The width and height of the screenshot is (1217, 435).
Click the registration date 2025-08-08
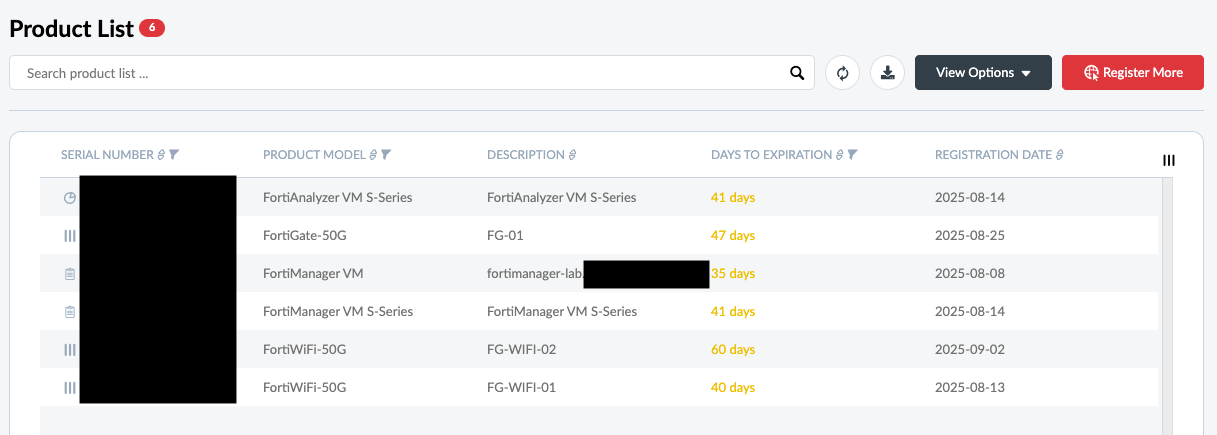[x=970, y=274]
